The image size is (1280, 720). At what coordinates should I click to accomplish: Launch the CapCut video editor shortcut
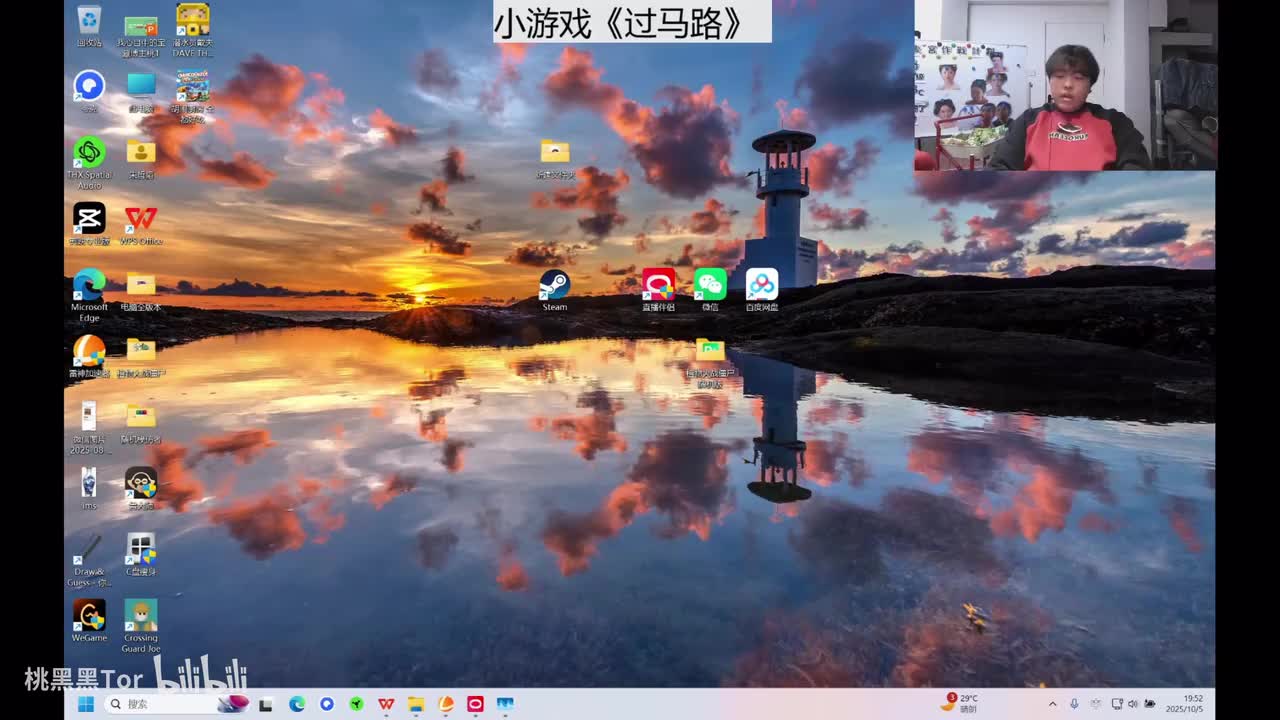(89, 223)
